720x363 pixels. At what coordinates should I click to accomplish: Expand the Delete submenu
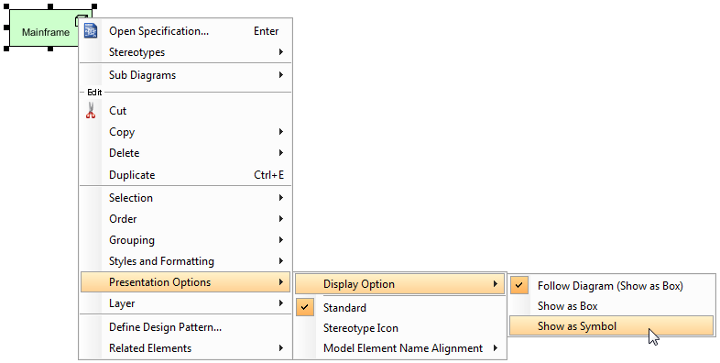[x=186, y=153]
